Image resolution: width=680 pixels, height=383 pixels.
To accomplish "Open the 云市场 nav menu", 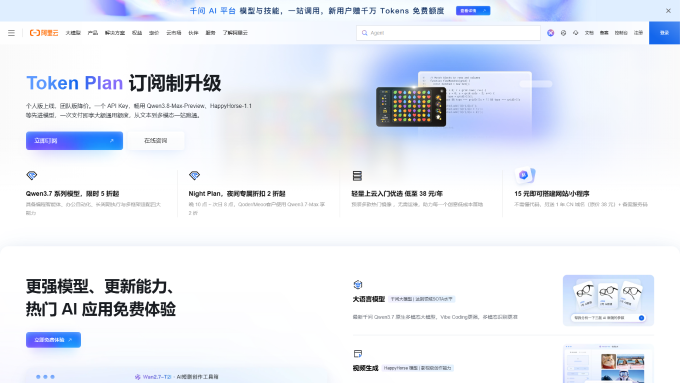I will 173,33.
